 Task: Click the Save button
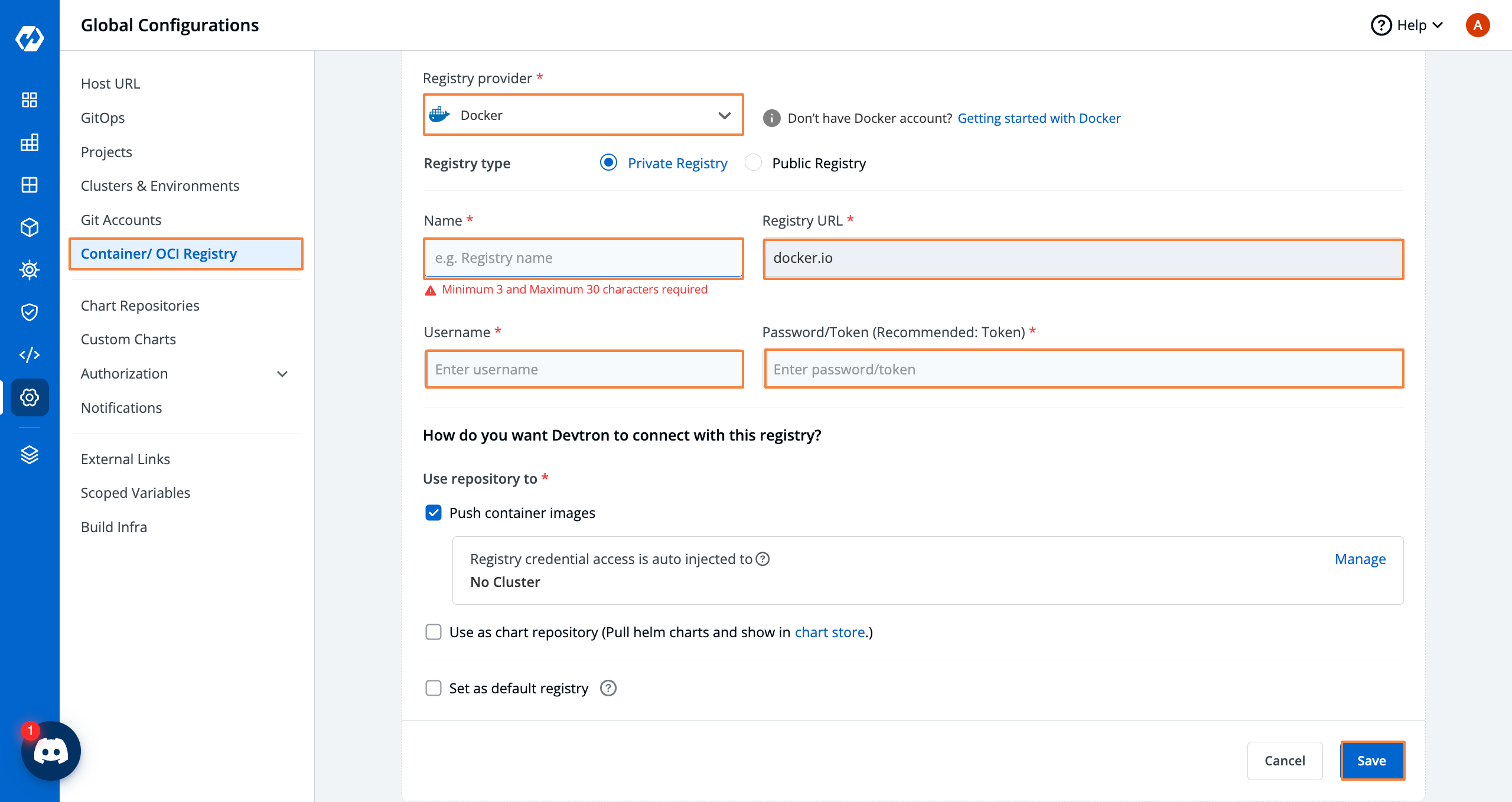(x=1372, y=761)
